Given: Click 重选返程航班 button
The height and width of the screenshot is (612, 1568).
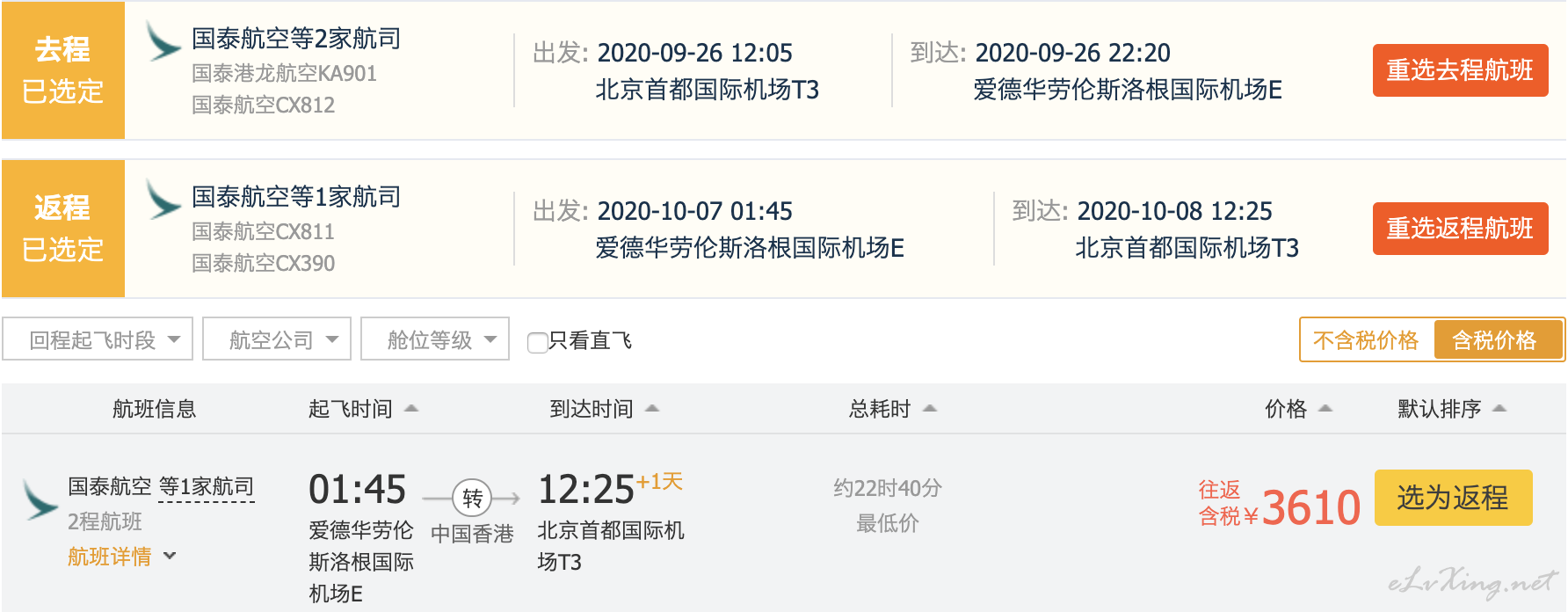Looking at the screenshot, I should [x=1461, y=229].
